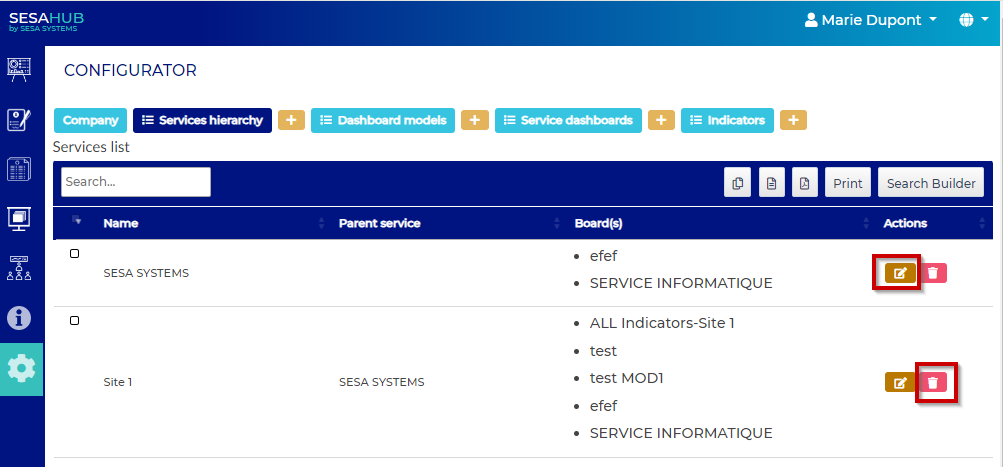Open the settings gear in sidebar
1003x467 pixels.
tap(21, 369)
